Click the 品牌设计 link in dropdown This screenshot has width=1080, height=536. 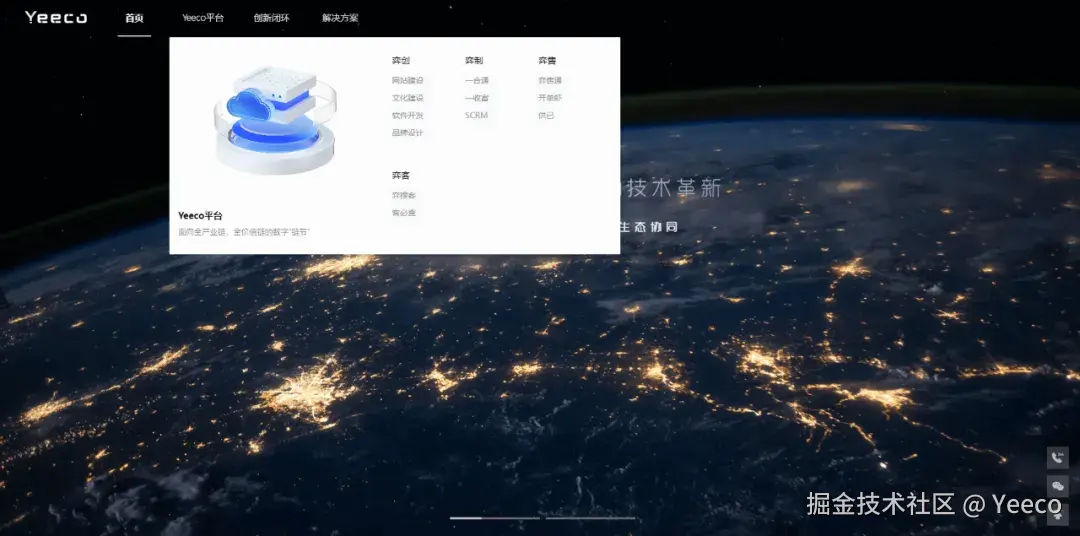pyautogui.click(x=408, y=132)
